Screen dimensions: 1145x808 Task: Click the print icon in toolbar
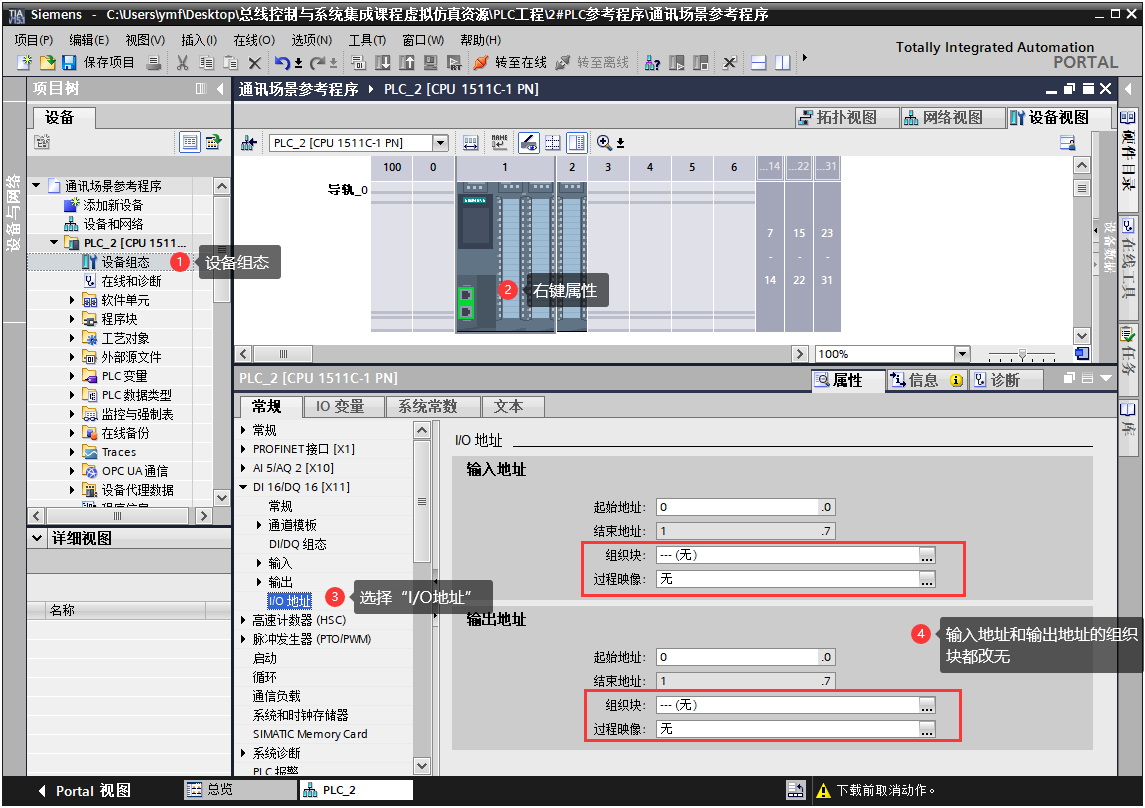(x=154, y=63)
